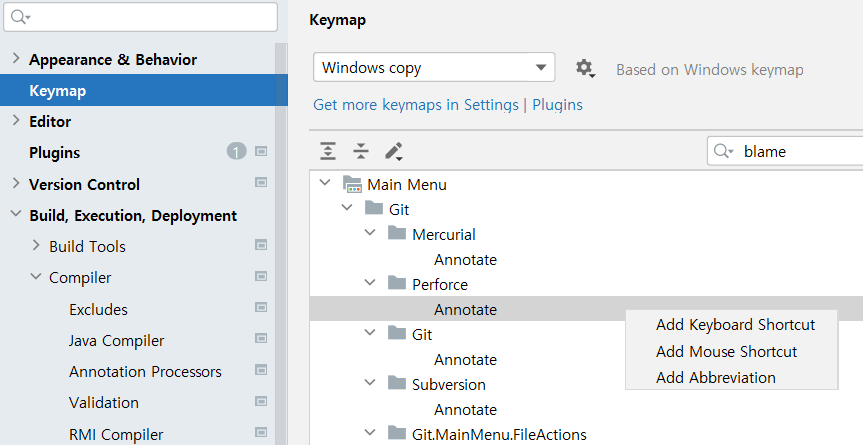Open the keymap gear options menu
This screenshot has width=863, height=445.
click(x=585, y=69)
